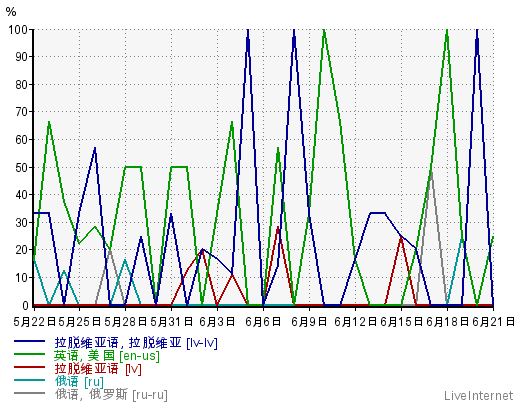
Task: Click the % unit label above the axis
Action: pyautogui.click(x=11, y=12)
